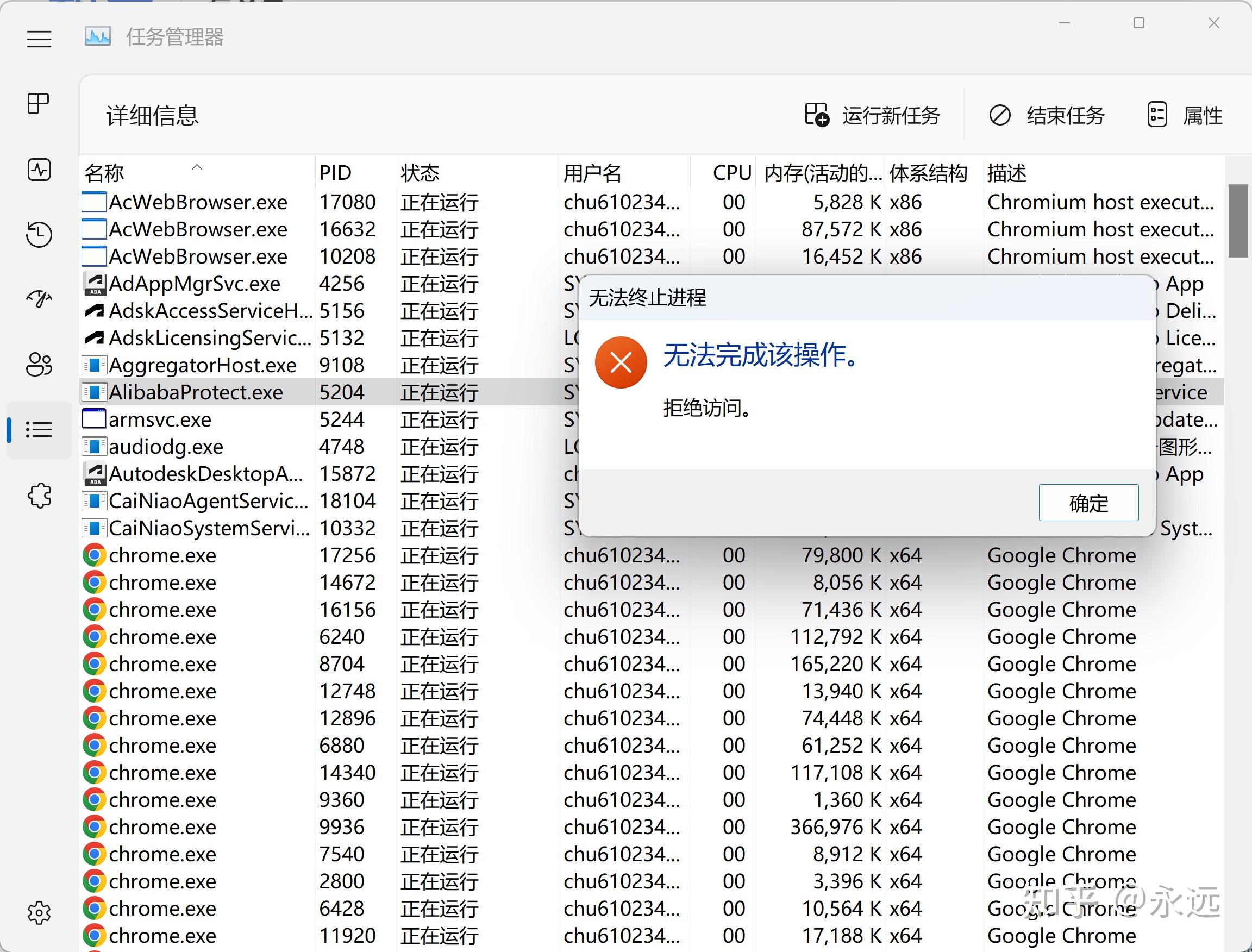Click icon of AcWebBrowser.exe PID 17080
Image resolution: width=1252 pixels, height=952 pixels.
(x=94, y=202)
